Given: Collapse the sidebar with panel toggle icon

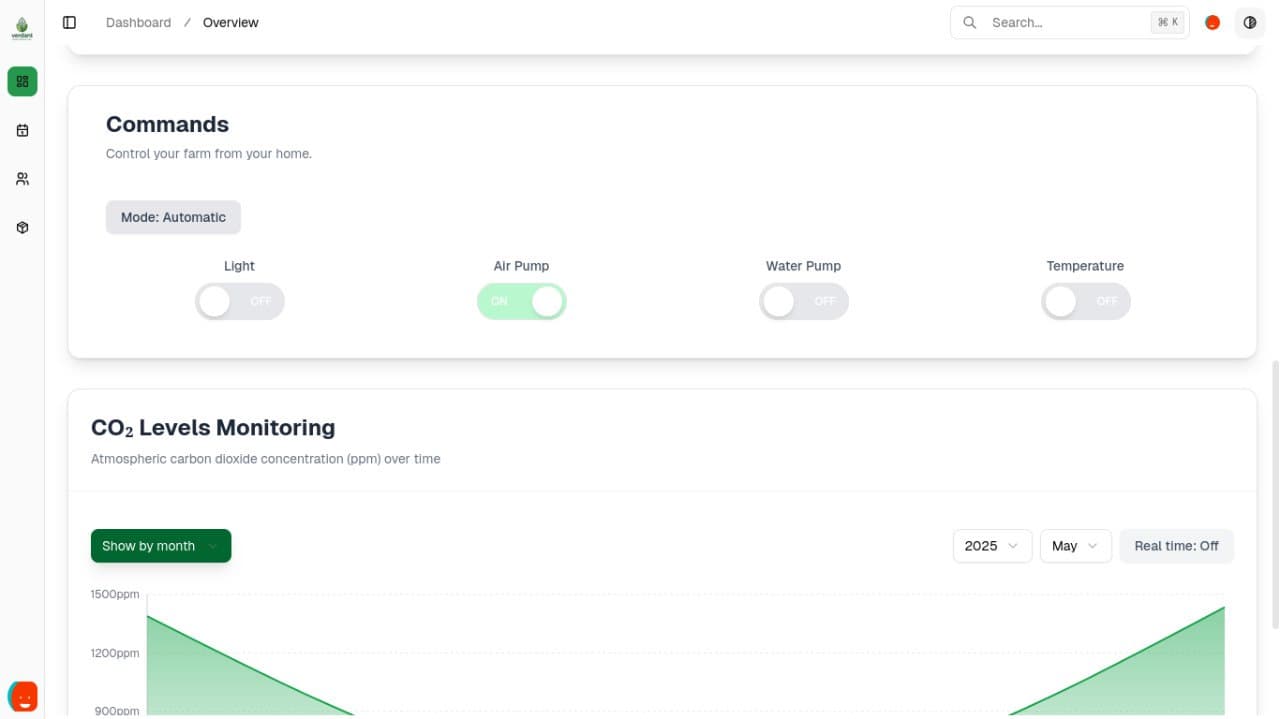Looking at the screenshot, I should [x=69, y=22].
